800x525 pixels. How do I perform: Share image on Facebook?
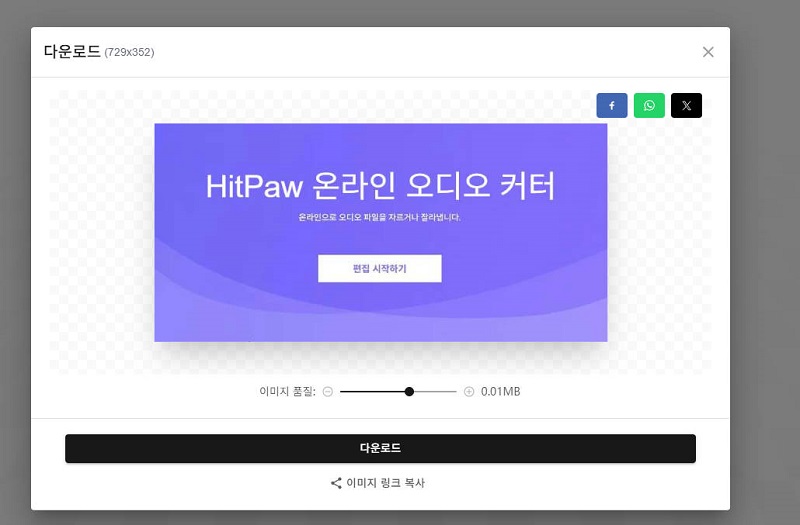[612, 106]
